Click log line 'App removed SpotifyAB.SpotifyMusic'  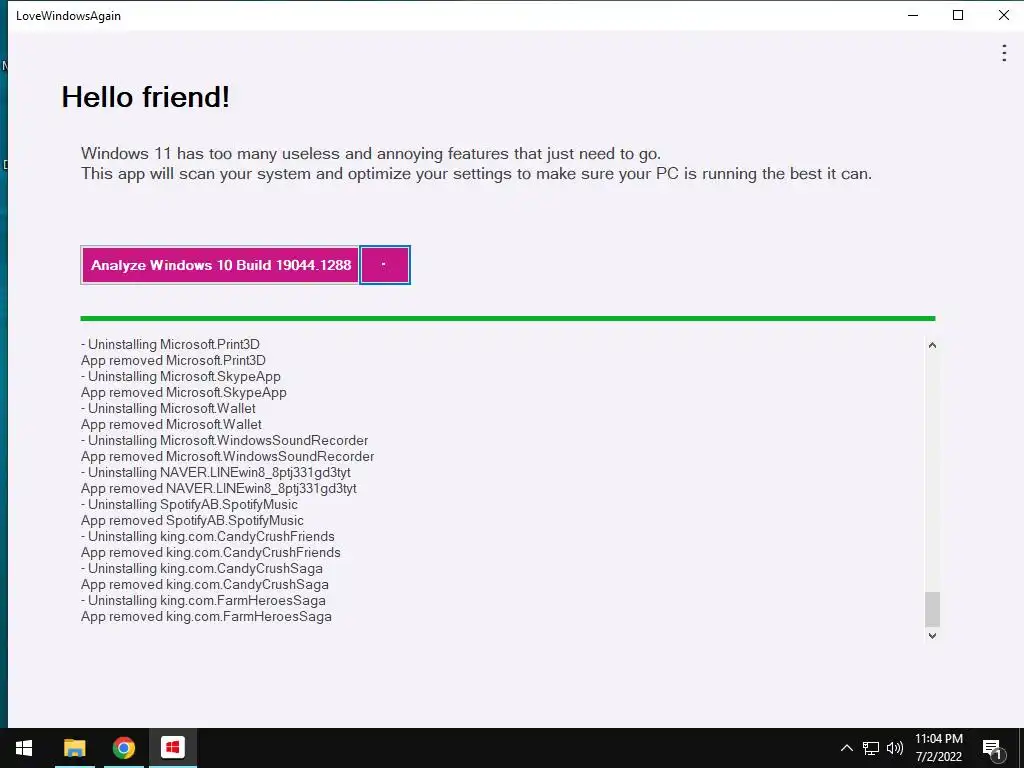[192, 520]
